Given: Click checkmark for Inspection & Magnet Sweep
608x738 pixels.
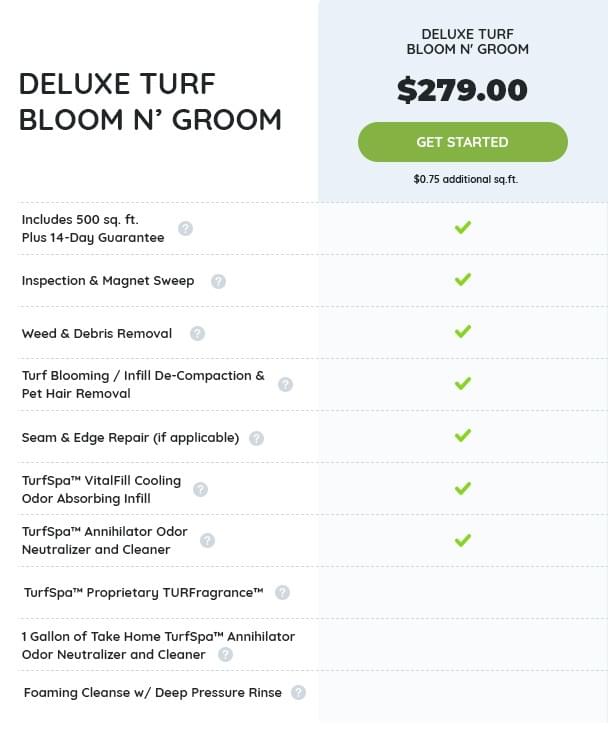Looking at the screenshot, I should click(462, 280).
